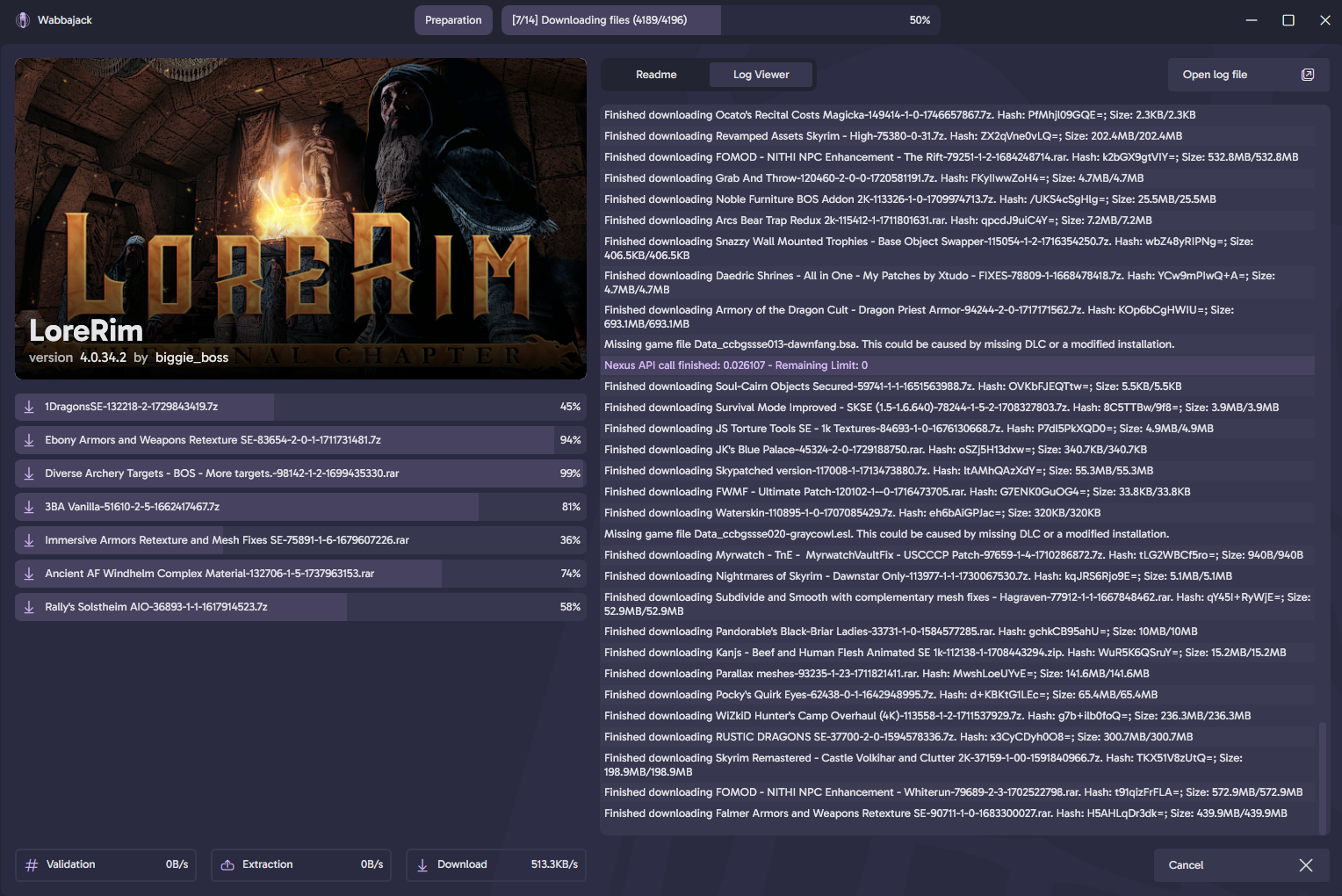The height and width of the screenshot is (896, 1342).
Task: Click the RUSTIC DRAGONS SE log entry
Action: pos(957,737)
